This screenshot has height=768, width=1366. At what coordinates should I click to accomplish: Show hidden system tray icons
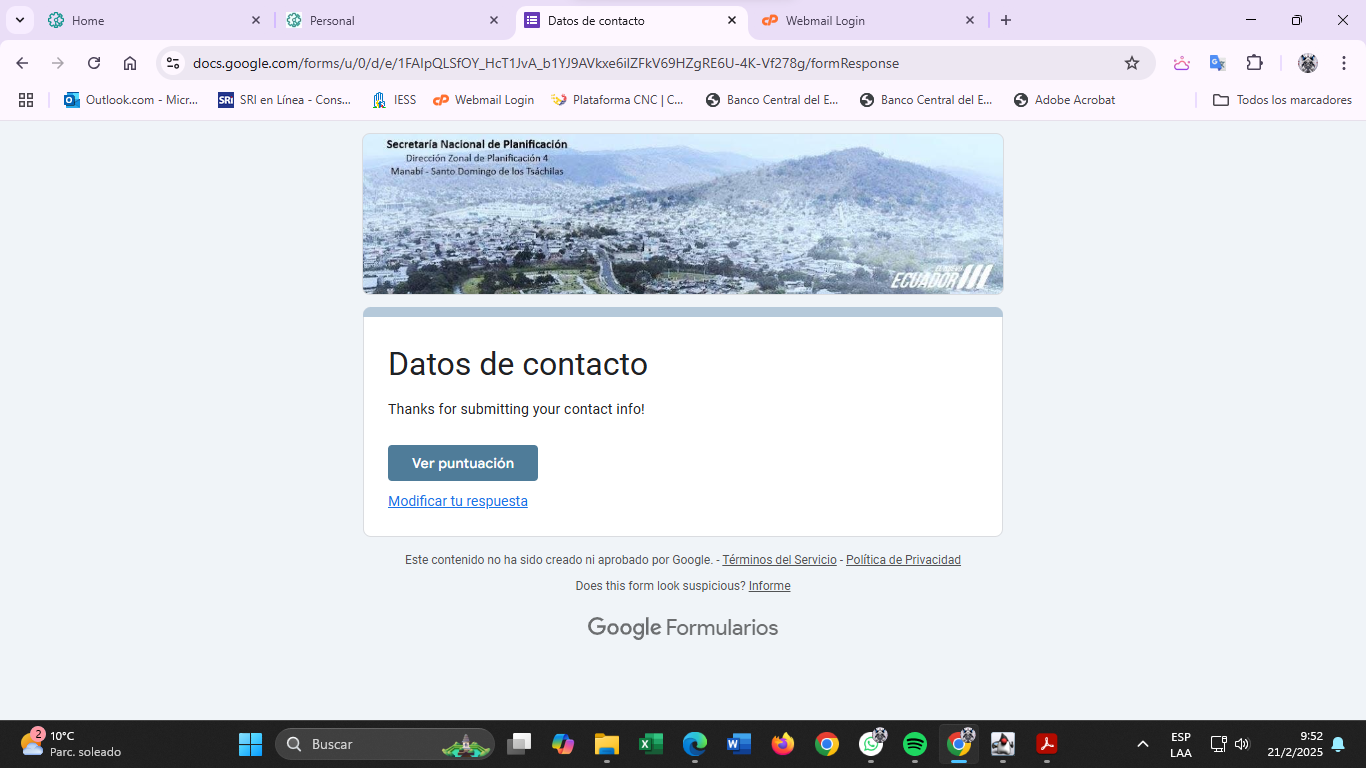(1142, 744)
